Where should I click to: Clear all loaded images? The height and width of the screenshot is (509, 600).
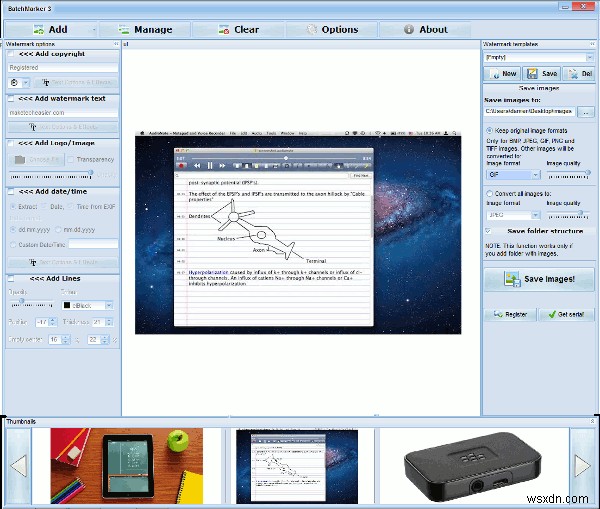pos(238,29)
